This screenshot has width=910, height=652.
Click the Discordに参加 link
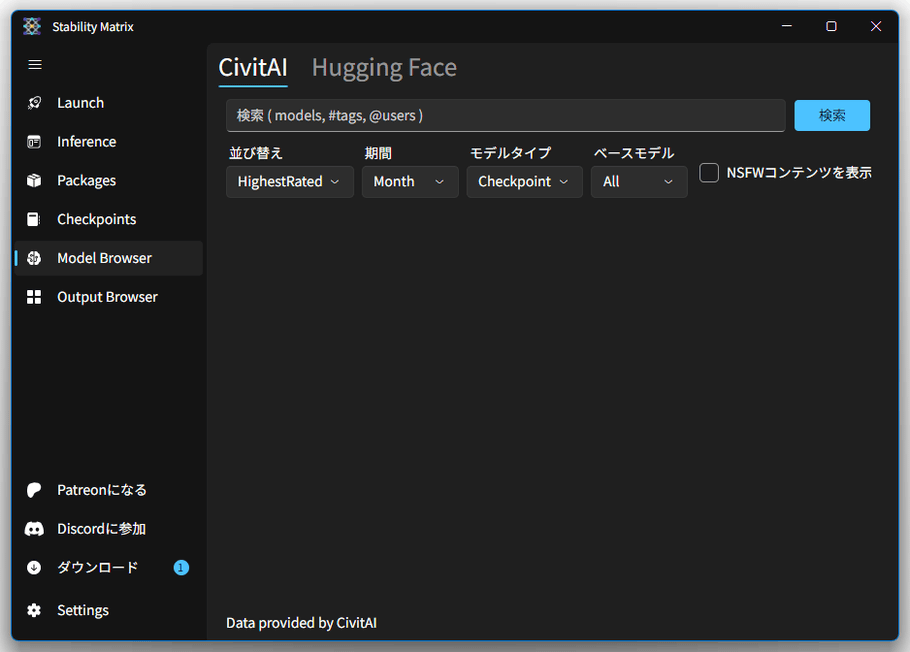point(109,529)
